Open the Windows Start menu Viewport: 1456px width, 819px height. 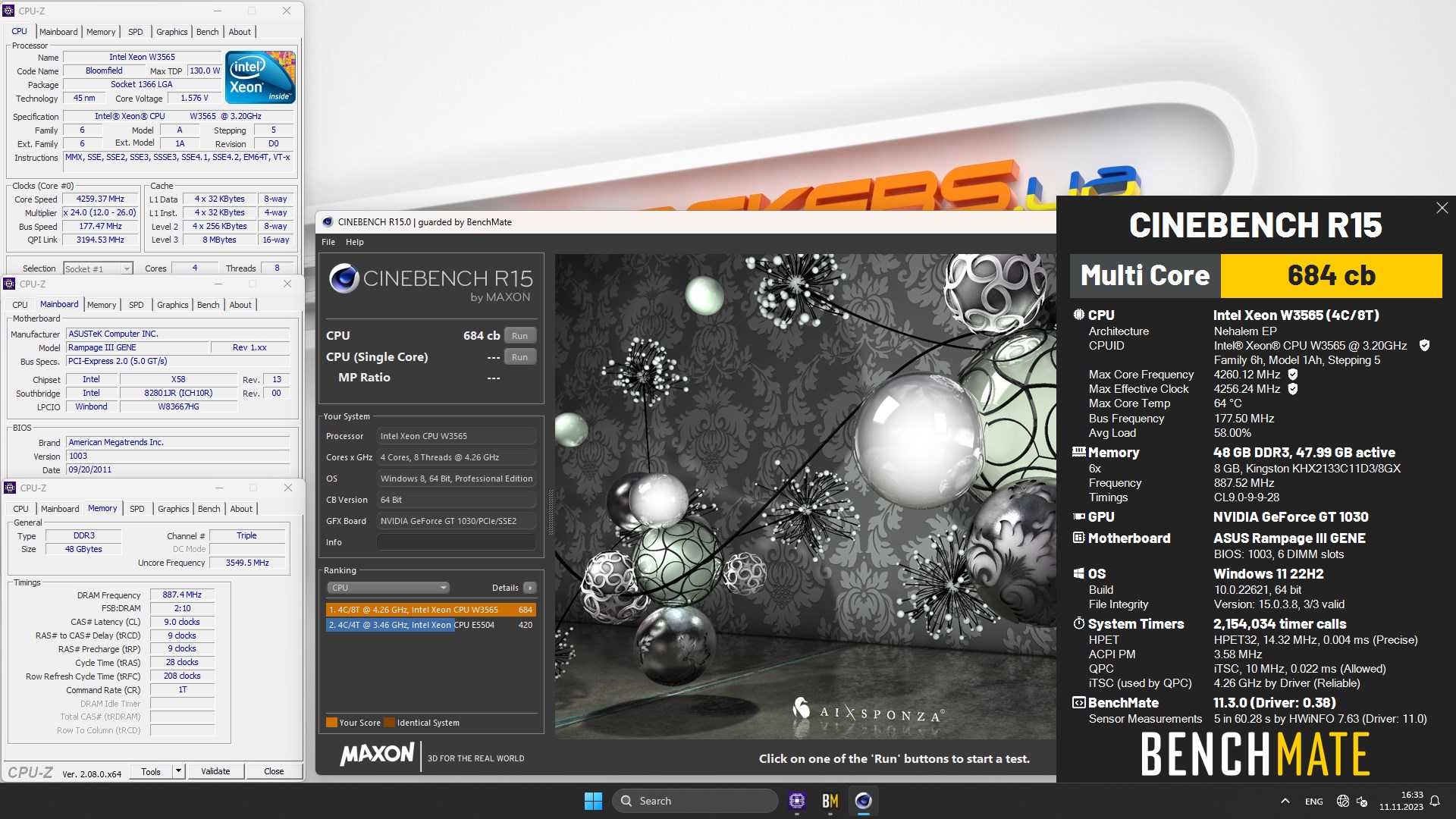tap(593, 801)
